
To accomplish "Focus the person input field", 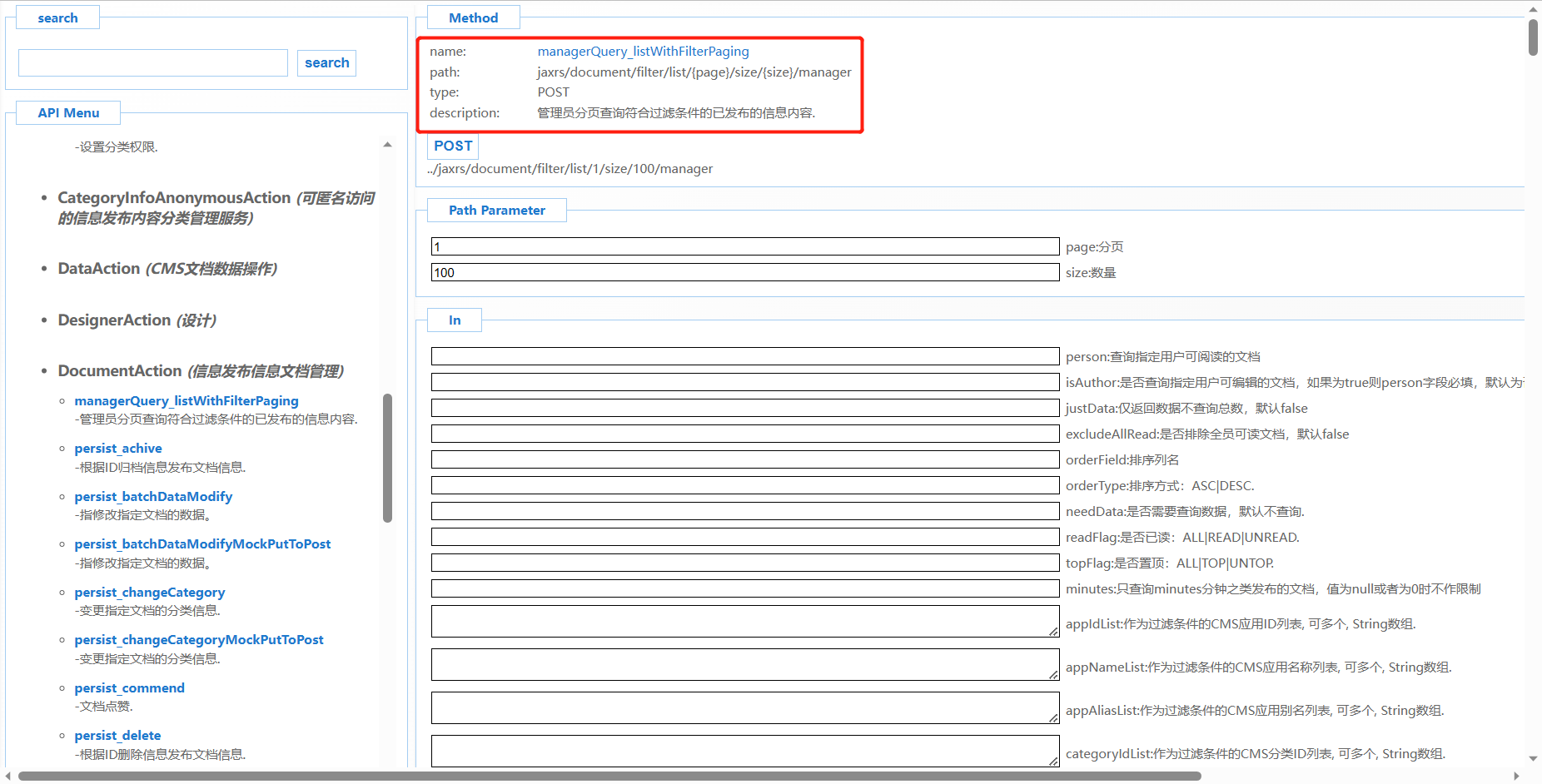I will (x=745, y=357).
